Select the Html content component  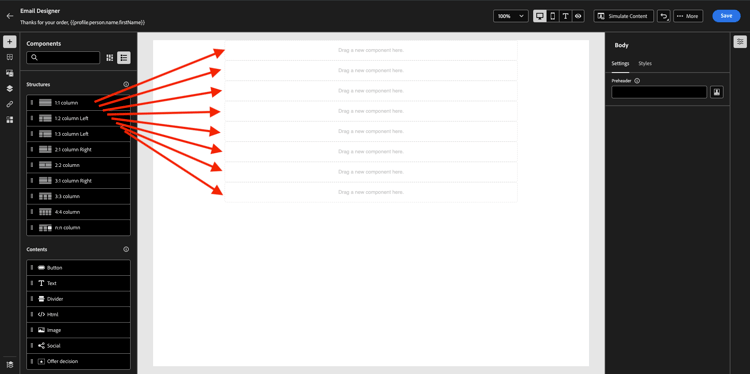(78, 314)
